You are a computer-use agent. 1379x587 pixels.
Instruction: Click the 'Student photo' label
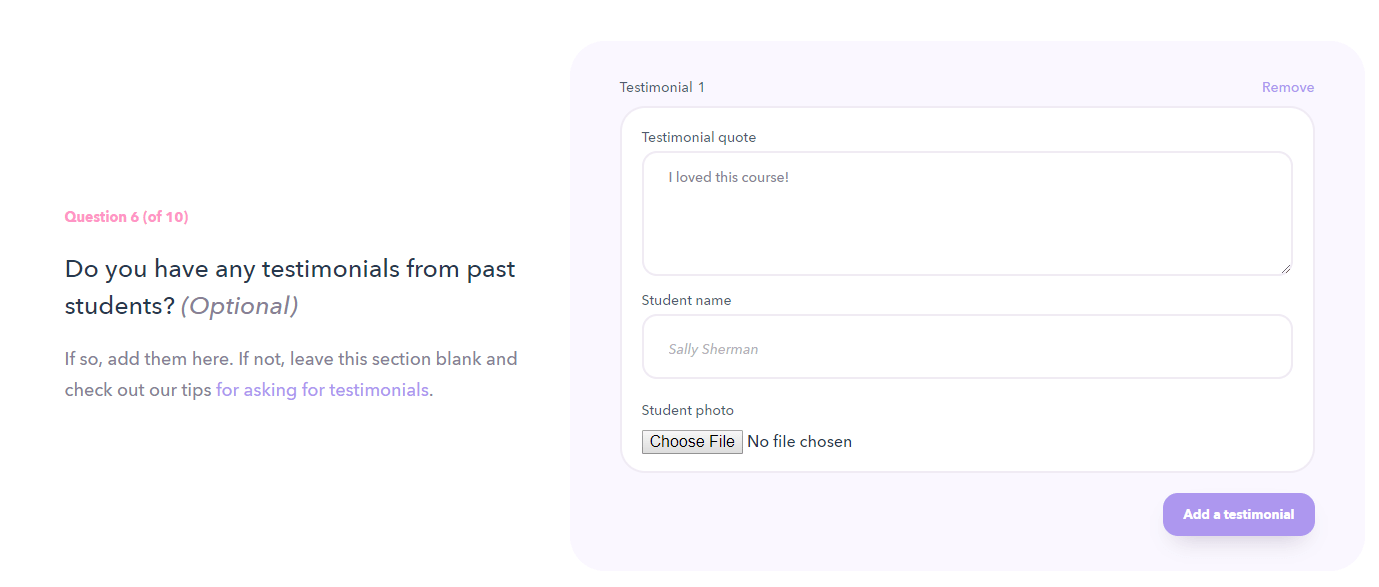pos(687,410)
